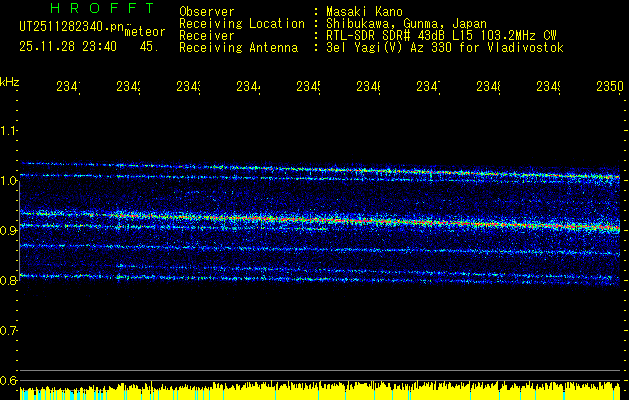
Task: Click the 0.7 frequency axis tick
Action: click(x=9, y=330)
